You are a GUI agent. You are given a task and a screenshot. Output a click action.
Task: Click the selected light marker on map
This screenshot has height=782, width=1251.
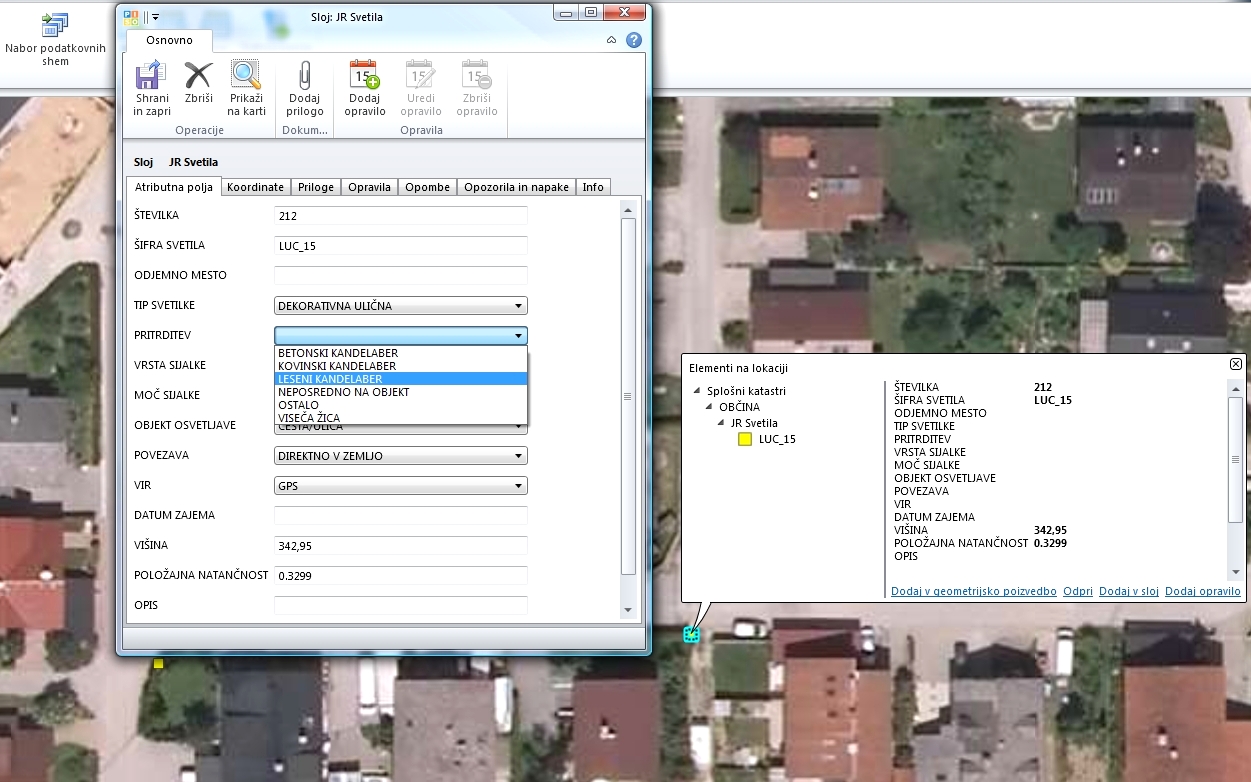click(690, 634)
